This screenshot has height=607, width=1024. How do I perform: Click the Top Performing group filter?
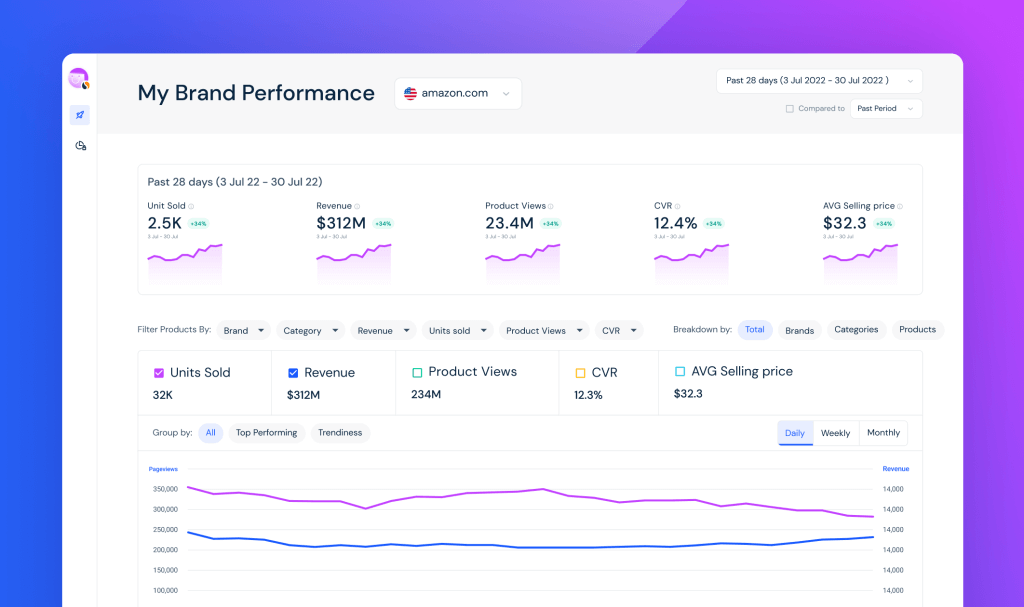coord(268,433)
